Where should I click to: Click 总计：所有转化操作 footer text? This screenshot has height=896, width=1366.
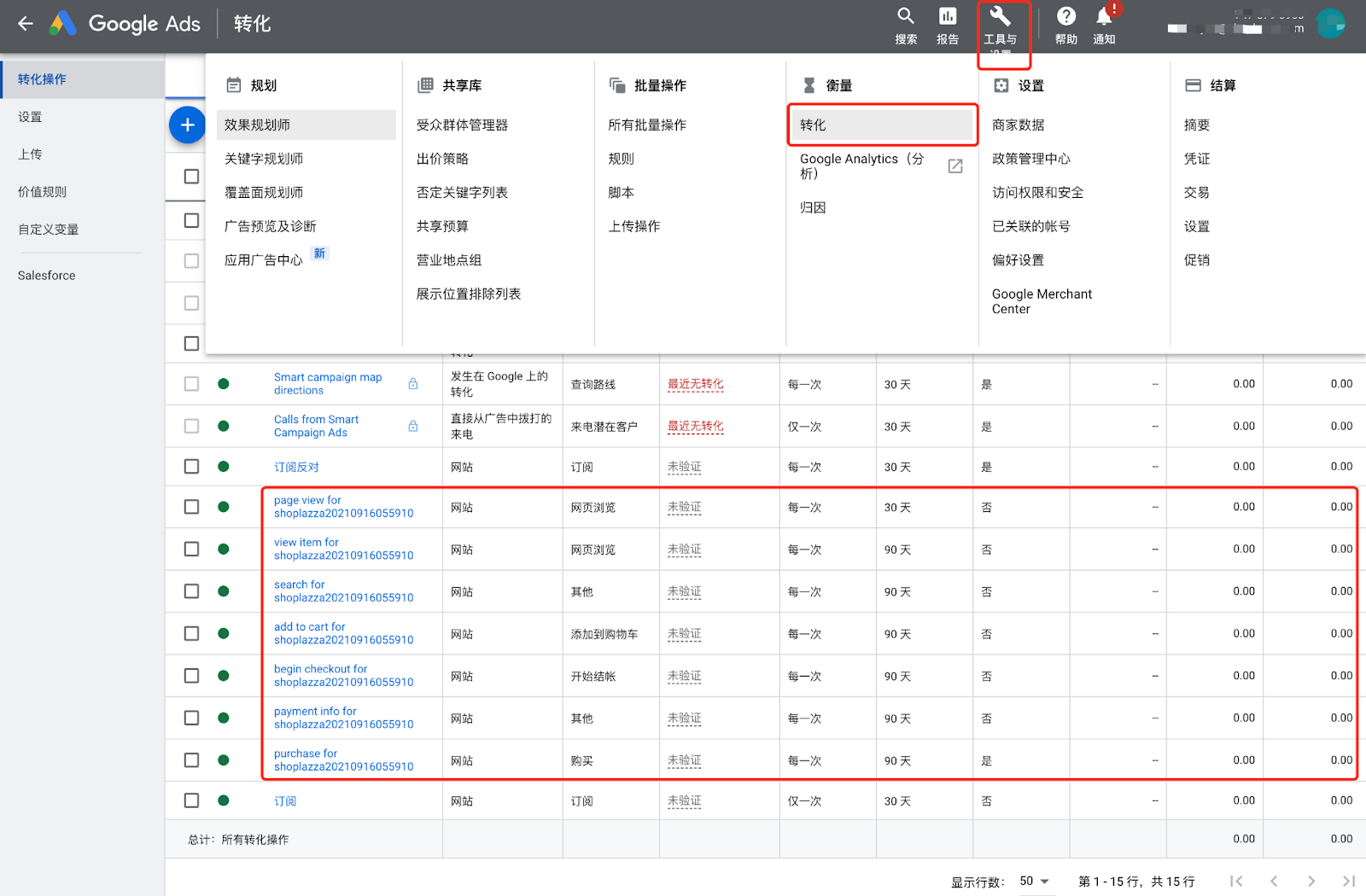point(238,840)
